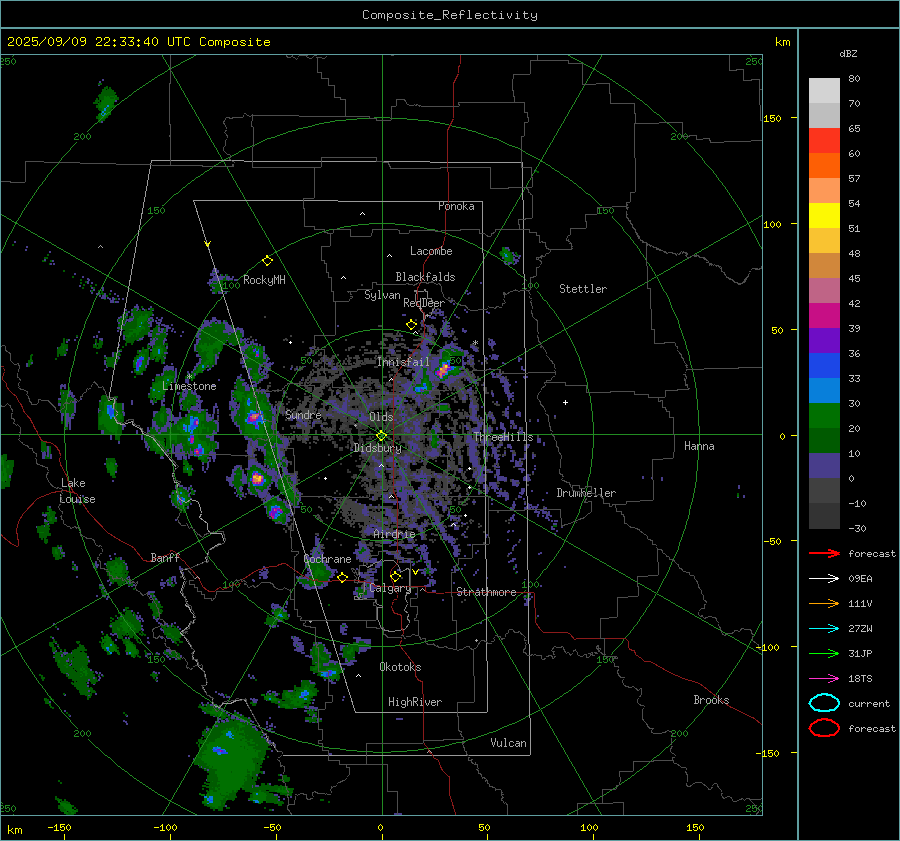Click the 18TS legend label

pos(860,679)
